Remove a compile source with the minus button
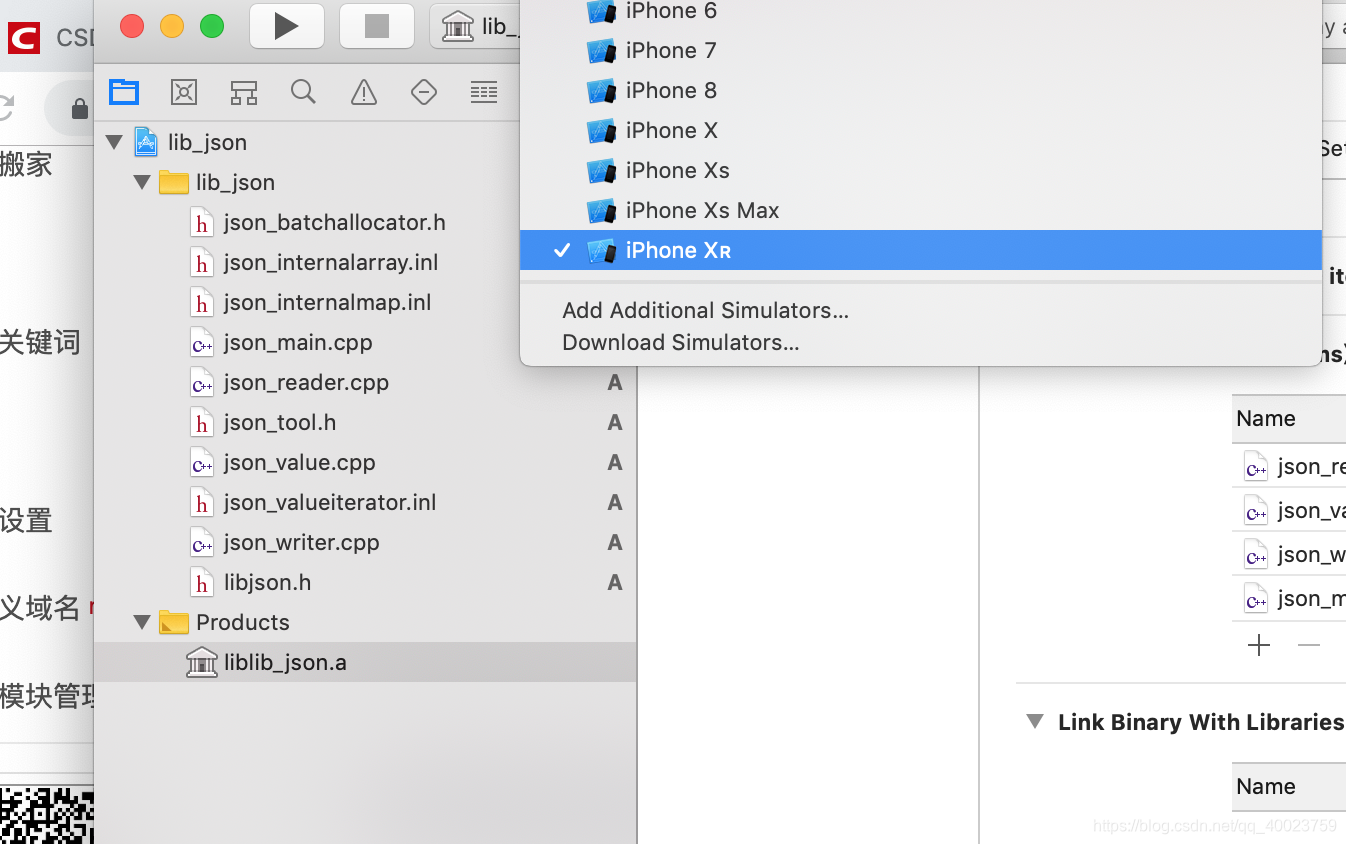The width and height of the screenshot is (1346, 844). tap(1308, 645)
